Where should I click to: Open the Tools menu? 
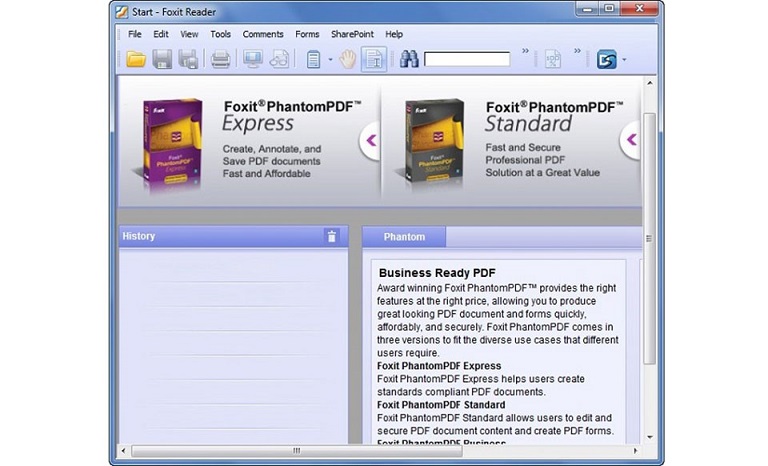tap(220, 34)
